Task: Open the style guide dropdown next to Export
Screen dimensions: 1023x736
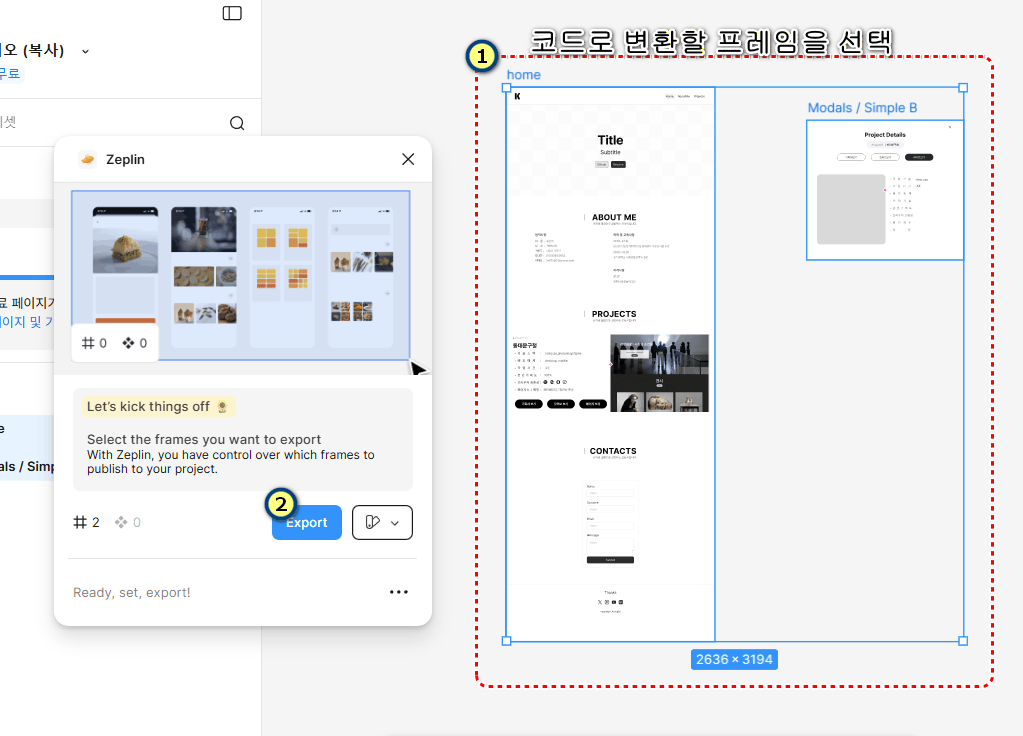Action: point(382,522)
